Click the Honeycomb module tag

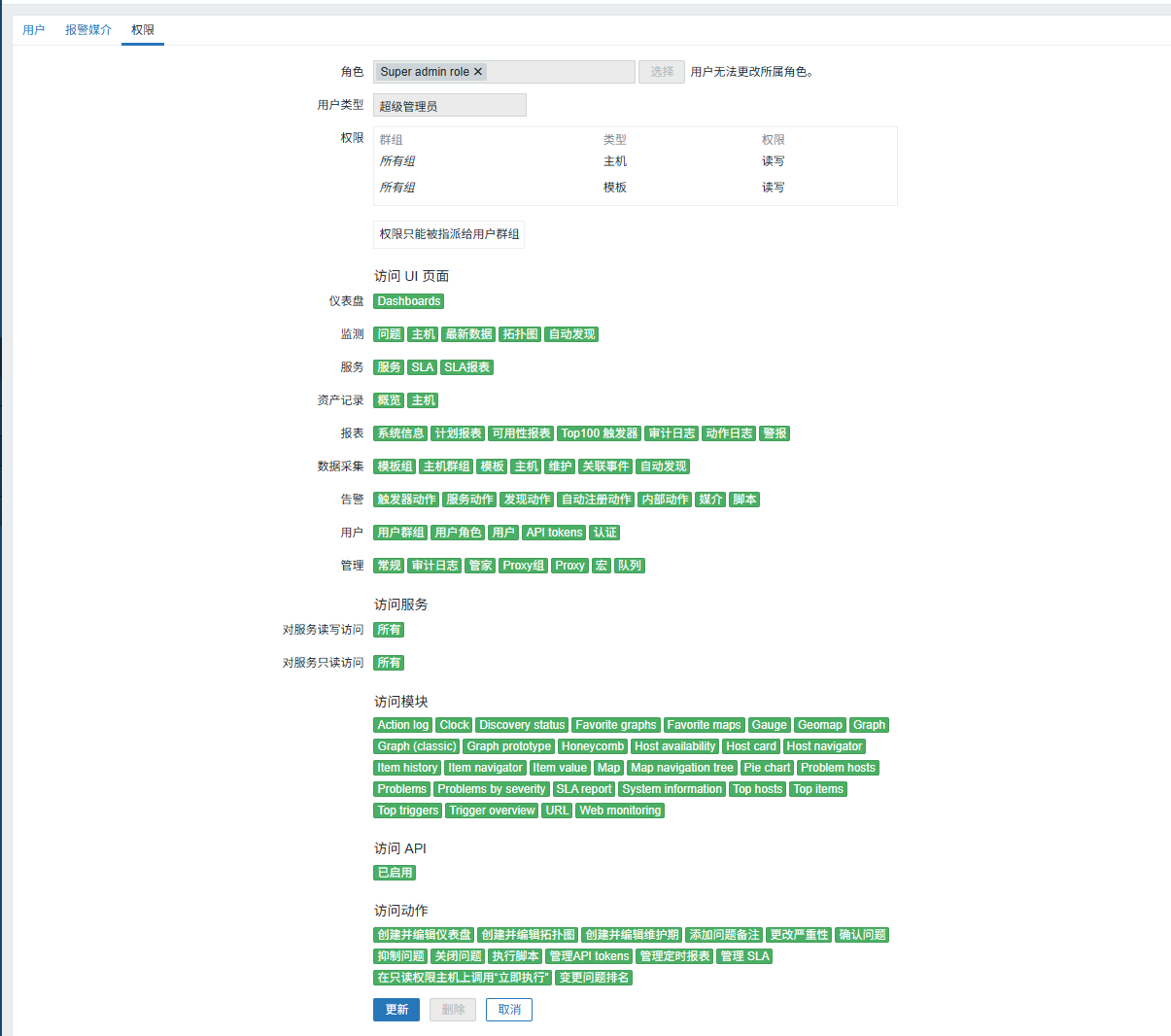[x=592, y=746]
